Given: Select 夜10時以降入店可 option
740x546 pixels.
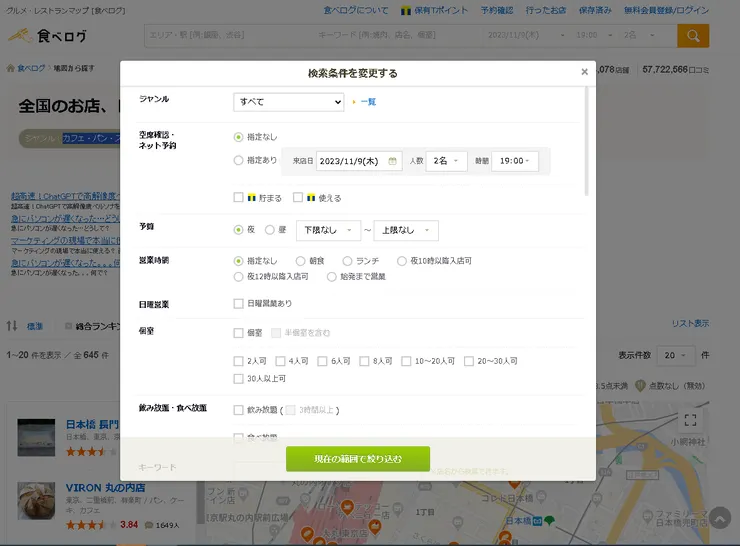Looking at the screenshot, I should point(402,261).
